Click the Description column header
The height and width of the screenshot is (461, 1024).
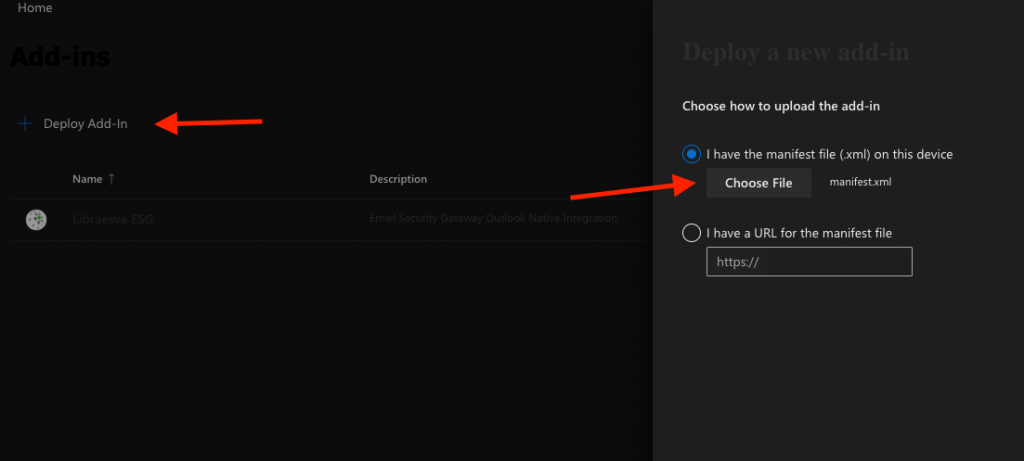tap(398, 179)
